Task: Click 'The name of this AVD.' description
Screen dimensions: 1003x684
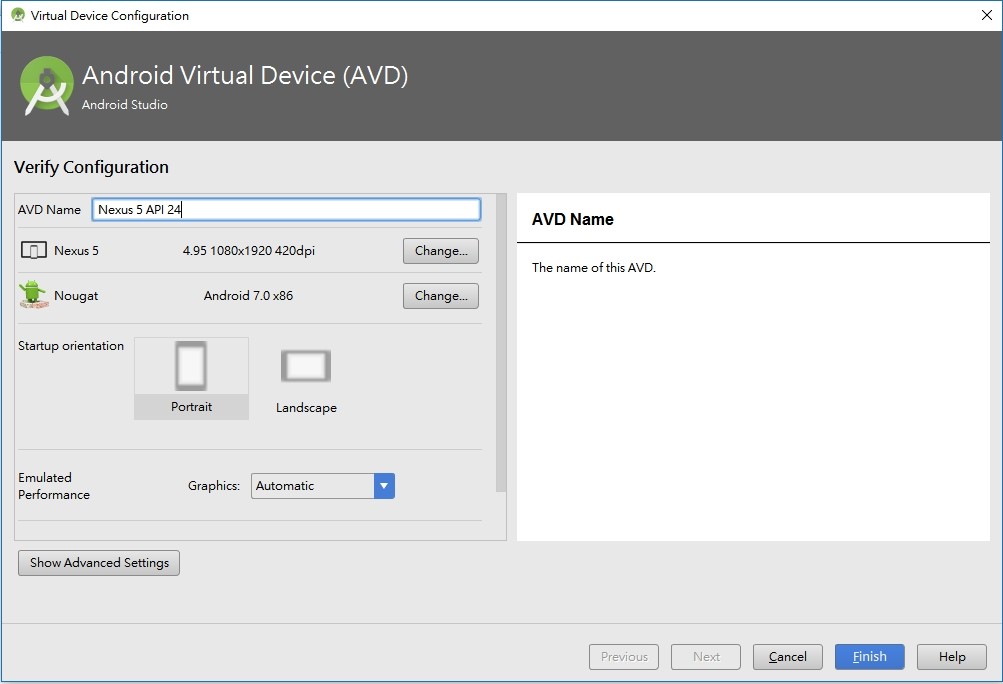Action: pyautogui.click(x=594, y=267)
